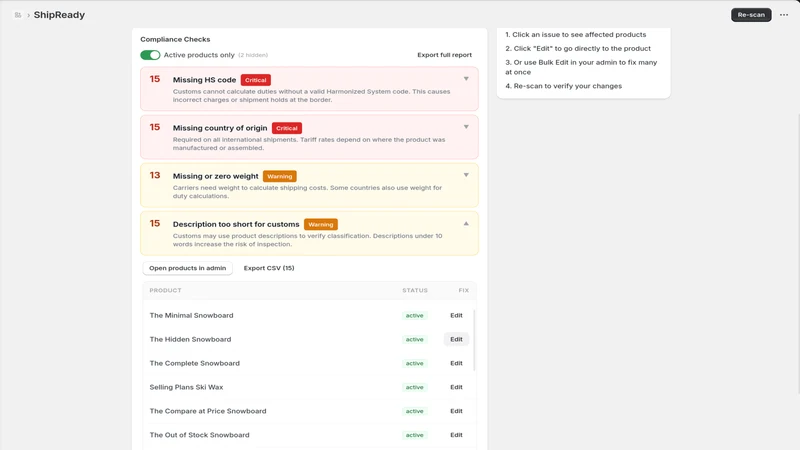Open the three-dot more actions menu
Image resolution: width=800 pixels, height=450 pixels.
pyautogui.click(x=784, y=15)
